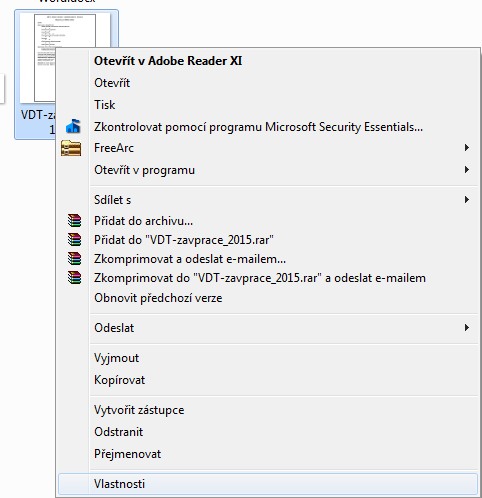Screen dimensions: 482x498
Task: Click WinRAR icon beside Přidat do VDT-zavprace_2015.rar
Action: 74,240
